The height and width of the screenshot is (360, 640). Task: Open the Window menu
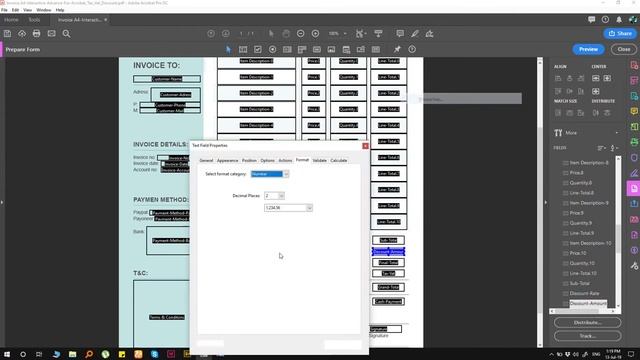pyautogui.click(x=44, y=10)
